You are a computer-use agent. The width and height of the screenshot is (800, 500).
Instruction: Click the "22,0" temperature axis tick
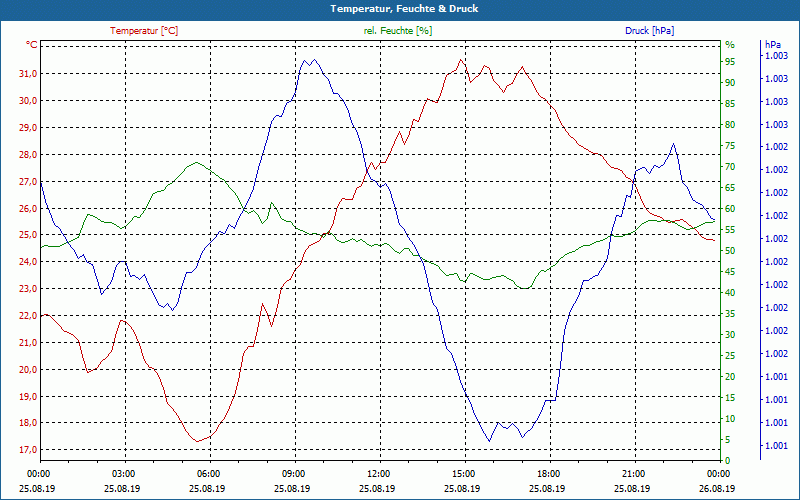point(28,316)
